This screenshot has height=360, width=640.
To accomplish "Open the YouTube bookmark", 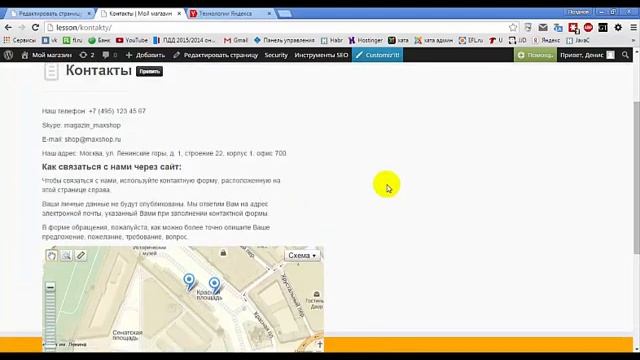I will point(132,40).
